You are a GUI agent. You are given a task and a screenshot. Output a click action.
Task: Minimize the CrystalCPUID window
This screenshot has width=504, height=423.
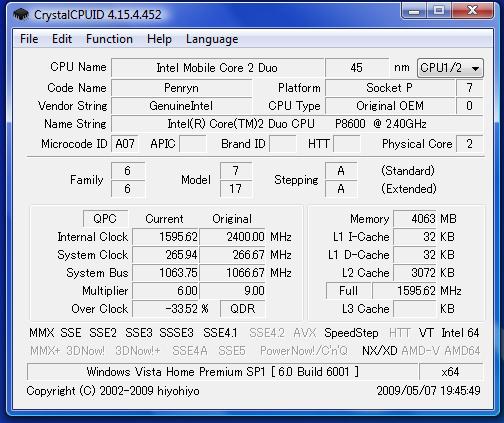coord(414,11)
